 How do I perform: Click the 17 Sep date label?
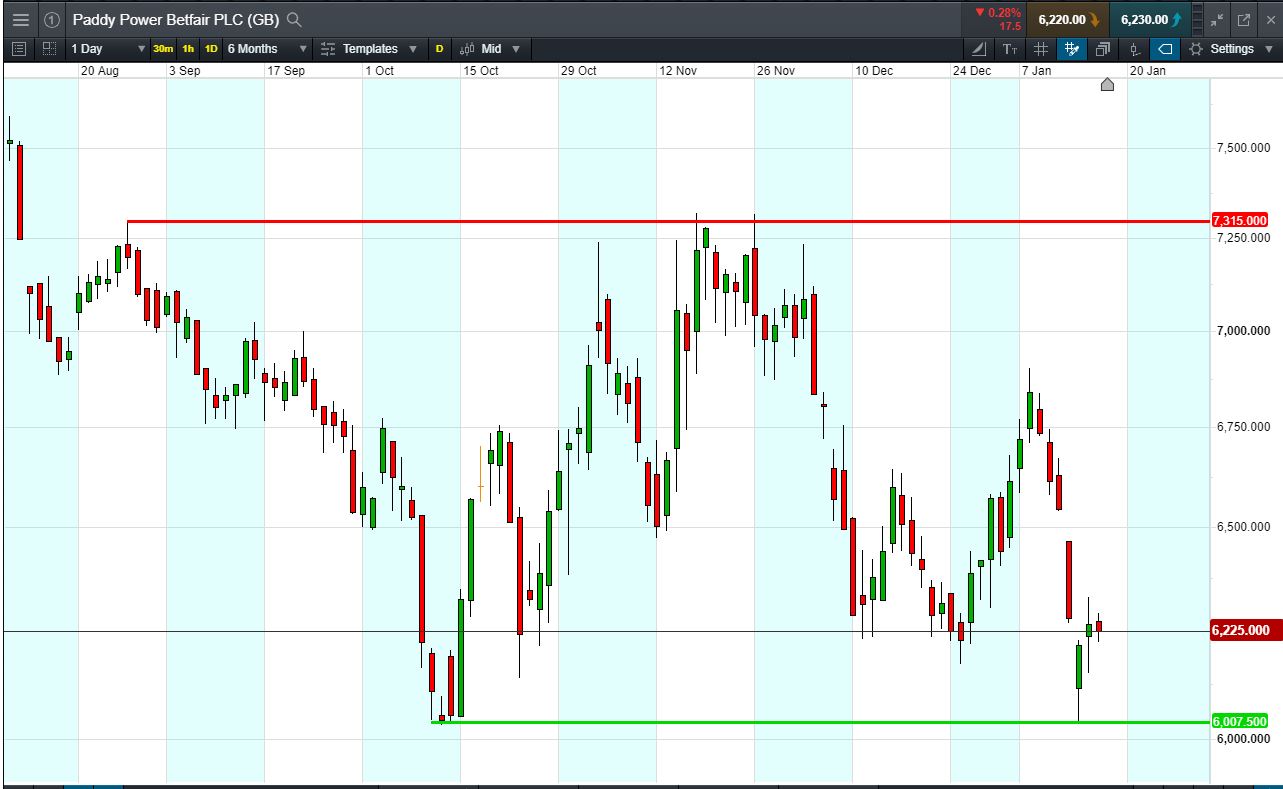[x=286, y=71]
